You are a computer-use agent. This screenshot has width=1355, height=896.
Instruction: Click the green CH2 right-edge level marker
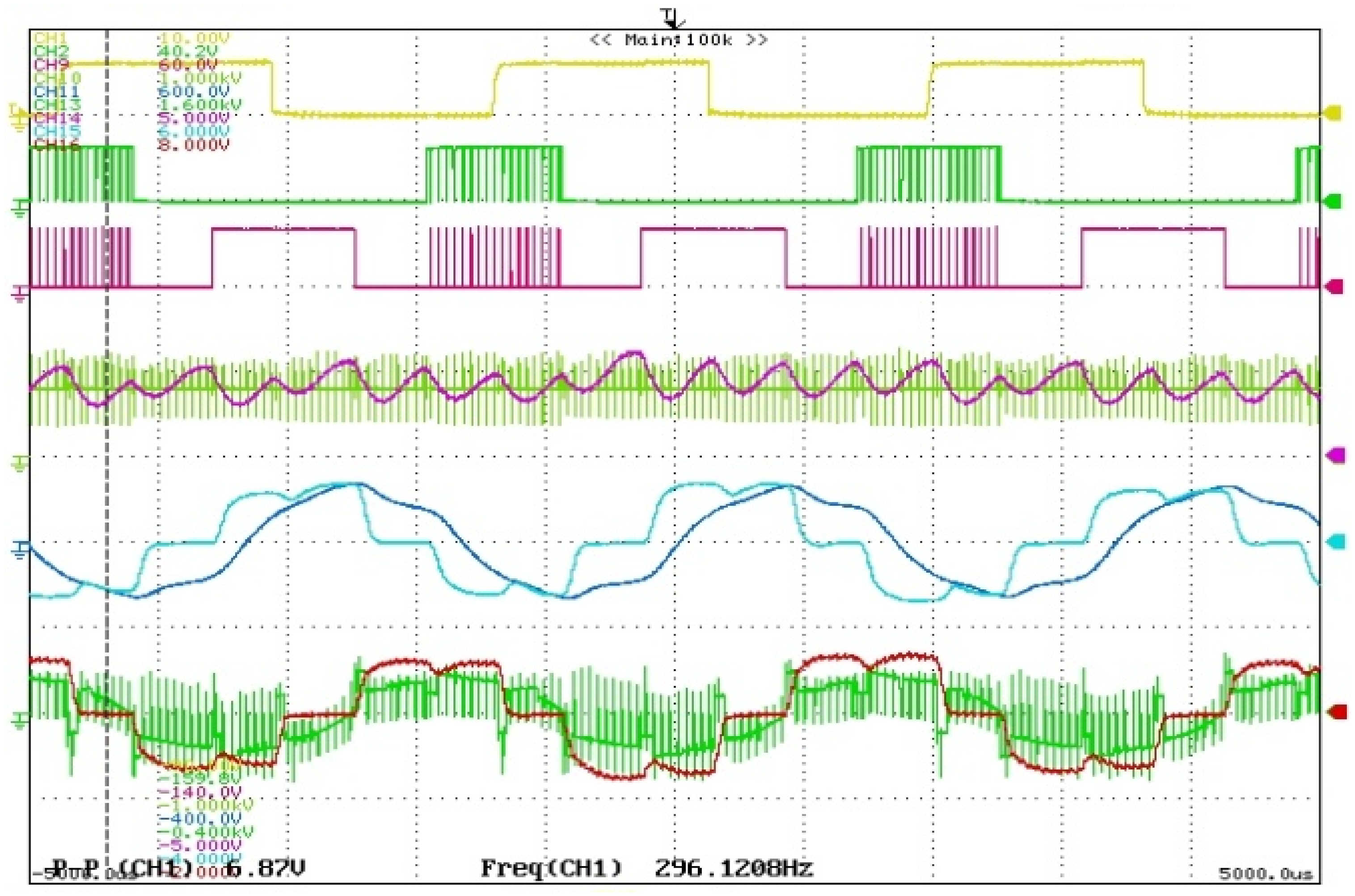(1333, 201)
